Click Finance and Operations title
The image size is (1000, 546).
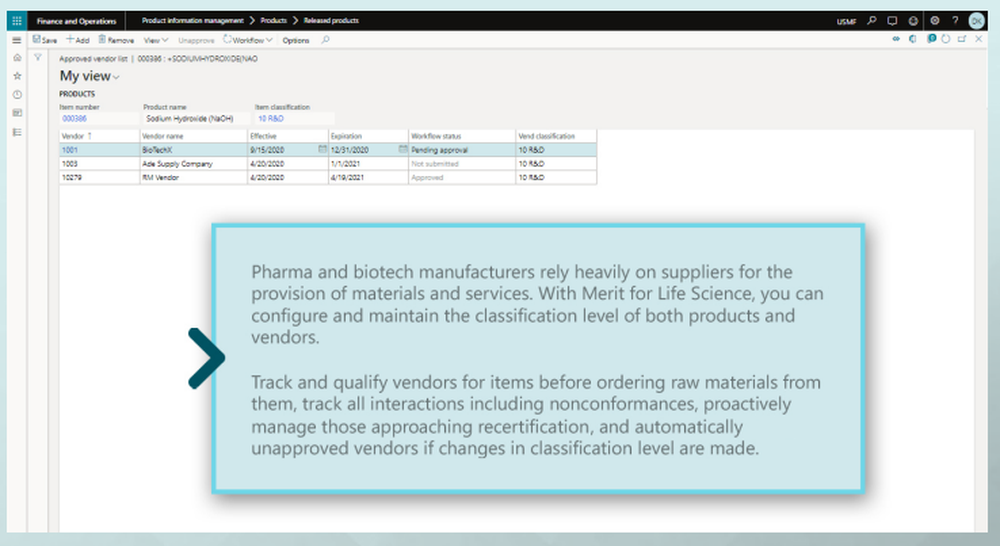(x=77, y=21)
